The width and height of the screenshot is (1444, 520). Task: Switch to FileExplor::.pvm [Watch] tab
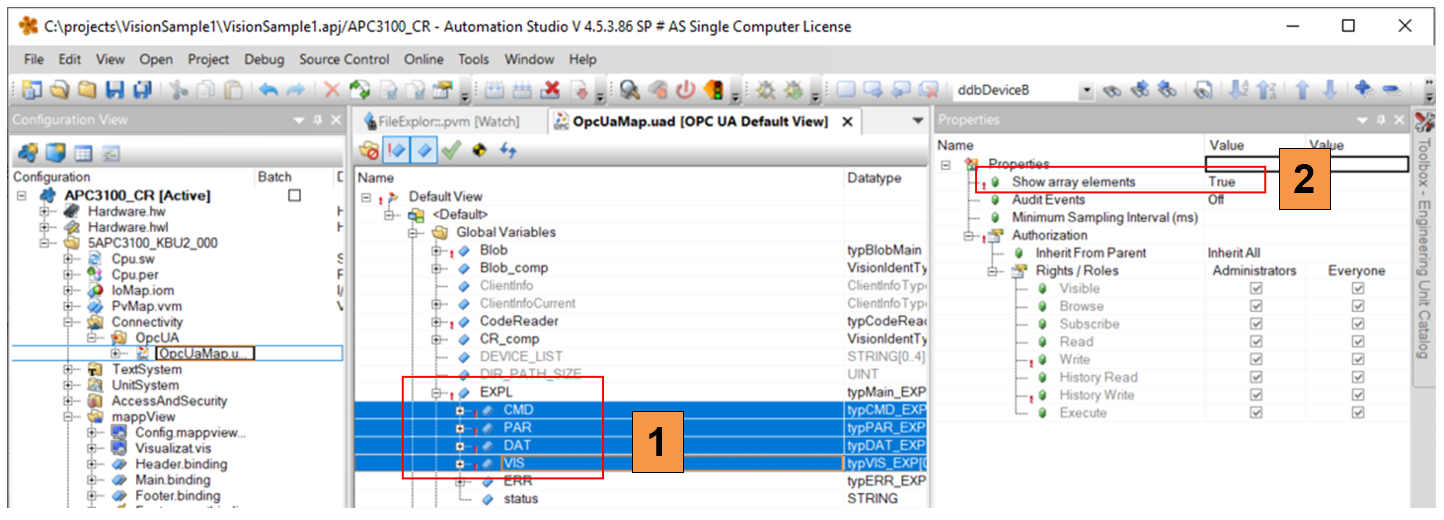pyautogui.click(x=445, y=121)
